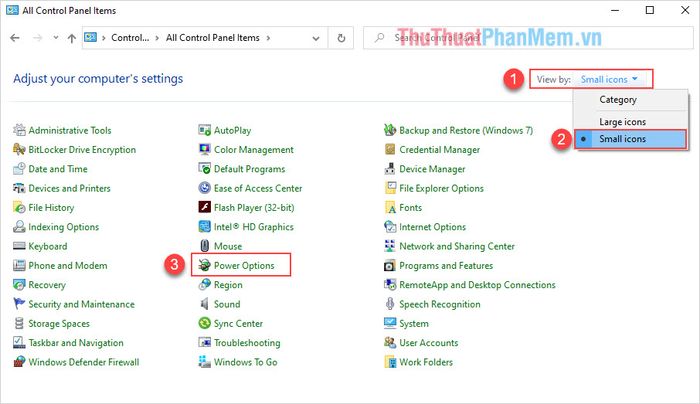Open RemoteApp and Desktop Connections link
Image resolution: width=700 pixels, height=404 pixels.
(x=477, y=285)
